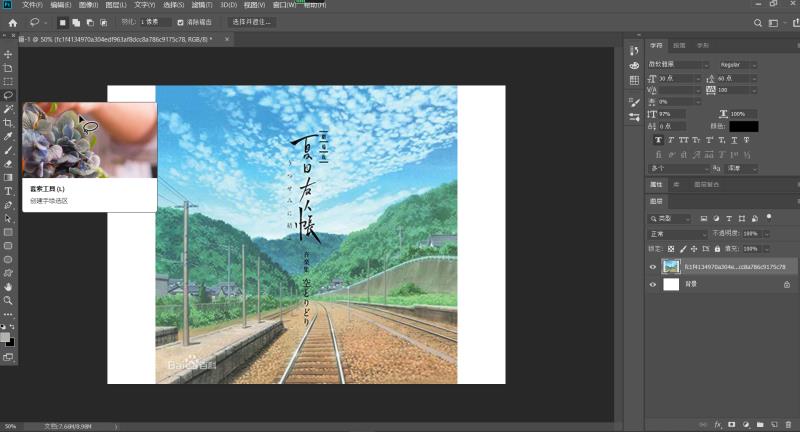Screen dimensions: 800x432
Task: Click the add layer style fx icon
Action: pos(718,424)
